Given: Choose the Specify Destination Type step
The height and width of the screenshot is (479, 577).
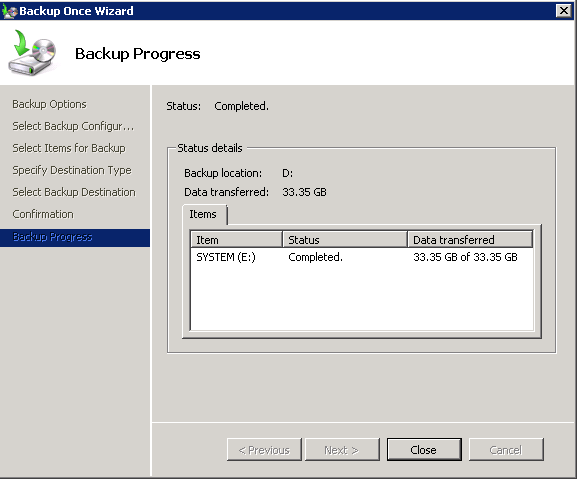Looking at the screenshot, I should click(x=72, y=170).
